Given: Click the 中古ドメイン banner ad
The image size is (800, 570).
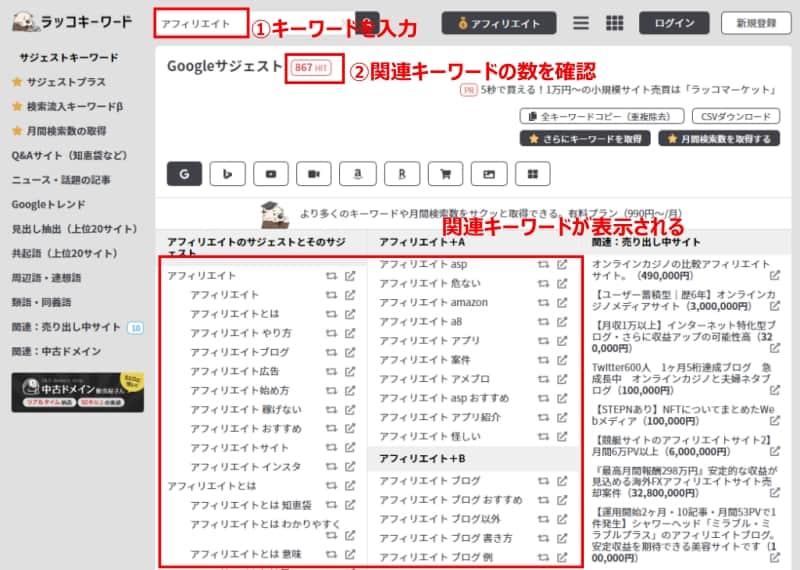Looking at the screenshot, I should [x=78, y=392].
